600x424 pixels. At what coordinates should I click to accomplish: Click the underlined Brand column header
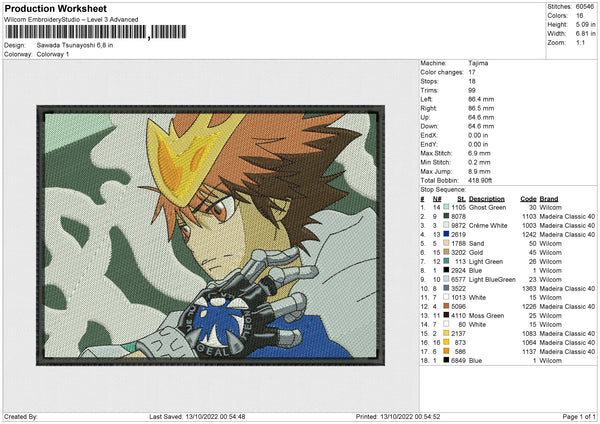[549, 199]
